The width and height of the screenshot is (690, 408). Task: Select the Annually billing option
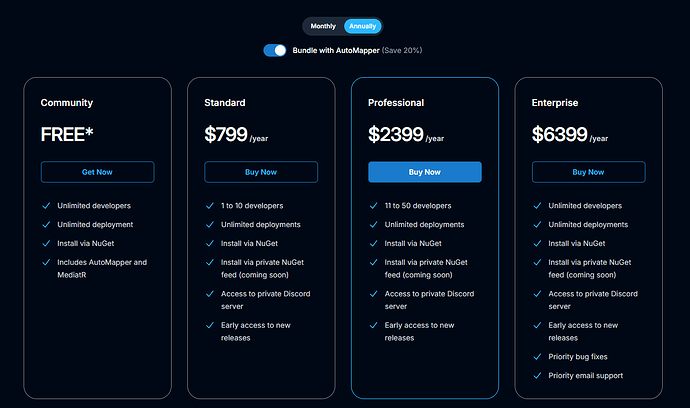363,26
